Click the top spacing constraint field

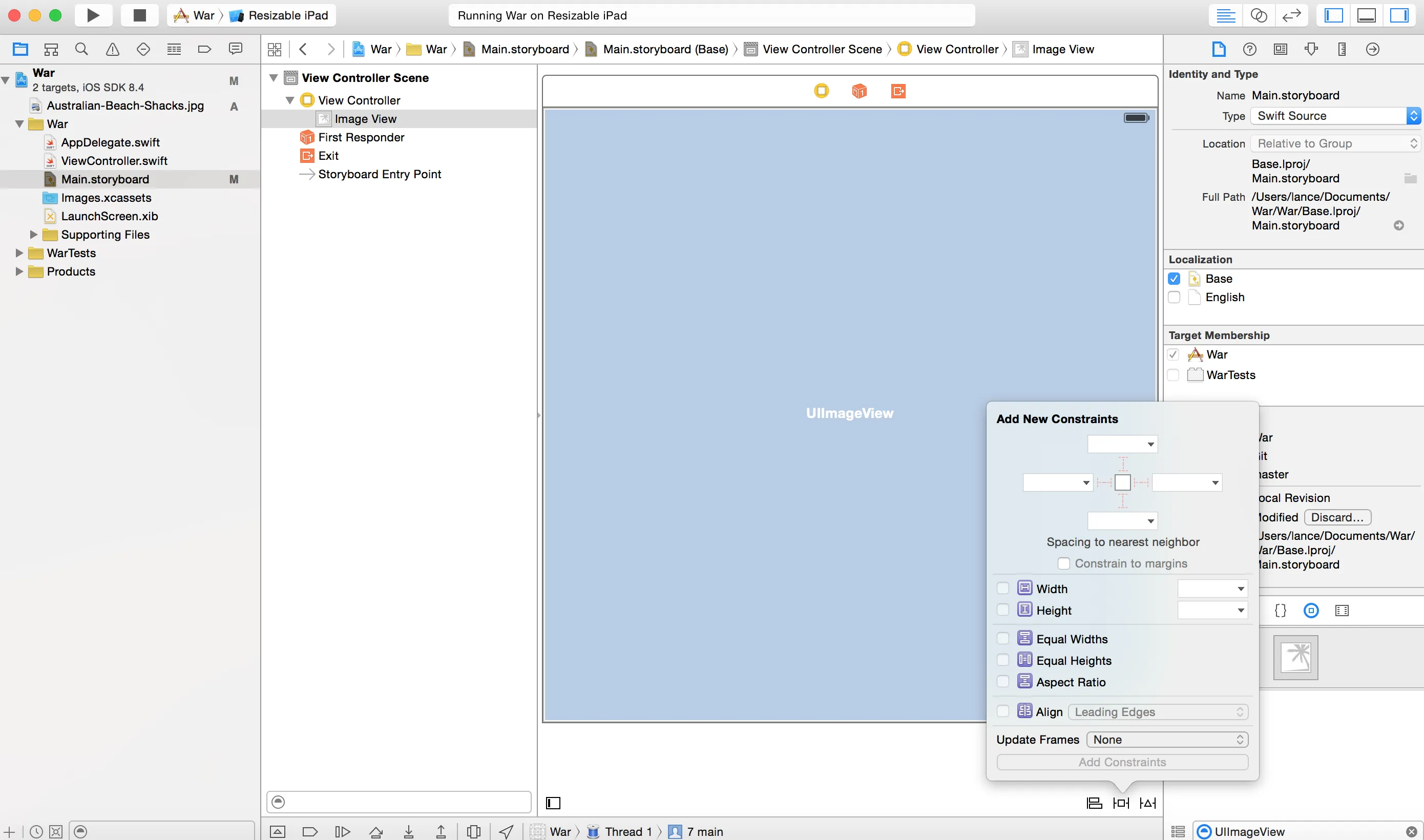1116,444
